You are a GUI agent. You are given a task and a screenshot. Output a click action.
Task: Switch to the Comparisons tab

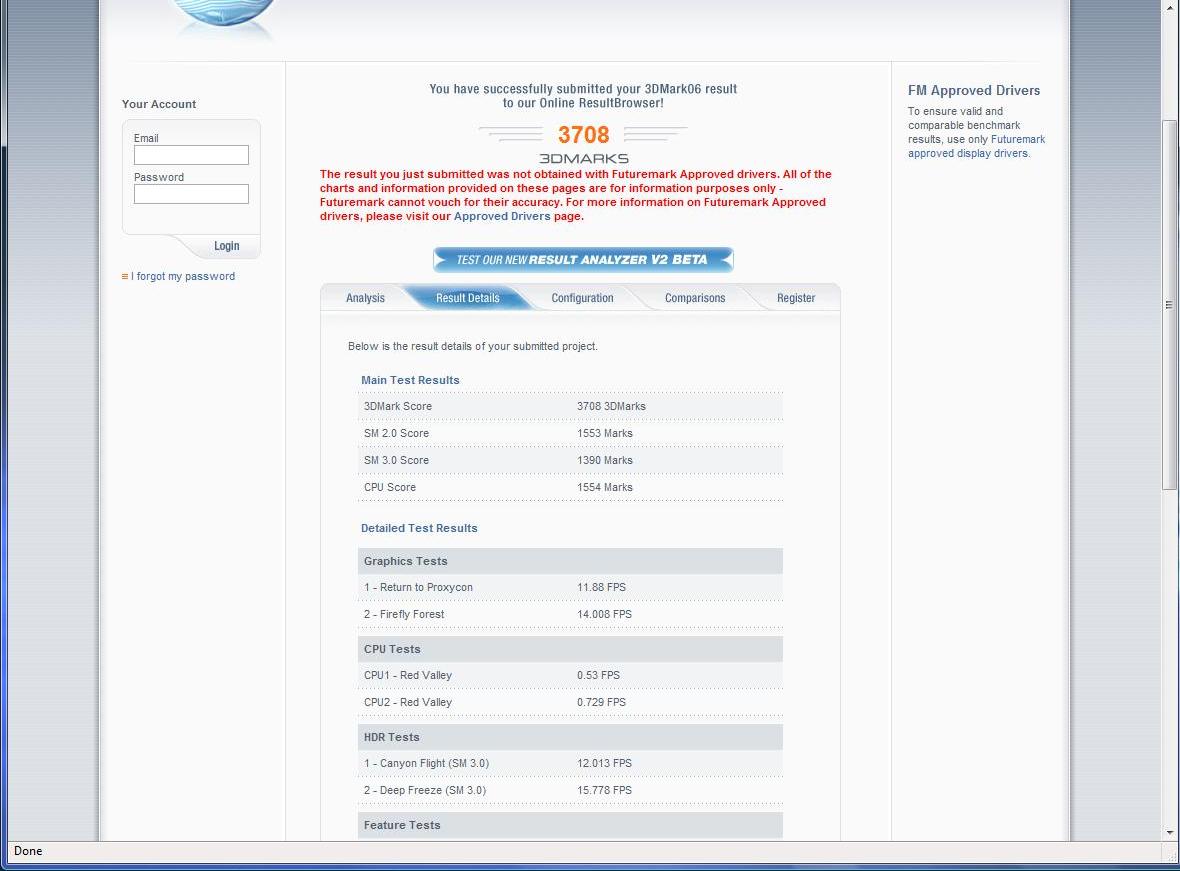pyautogui.click(x=695, y=298)
